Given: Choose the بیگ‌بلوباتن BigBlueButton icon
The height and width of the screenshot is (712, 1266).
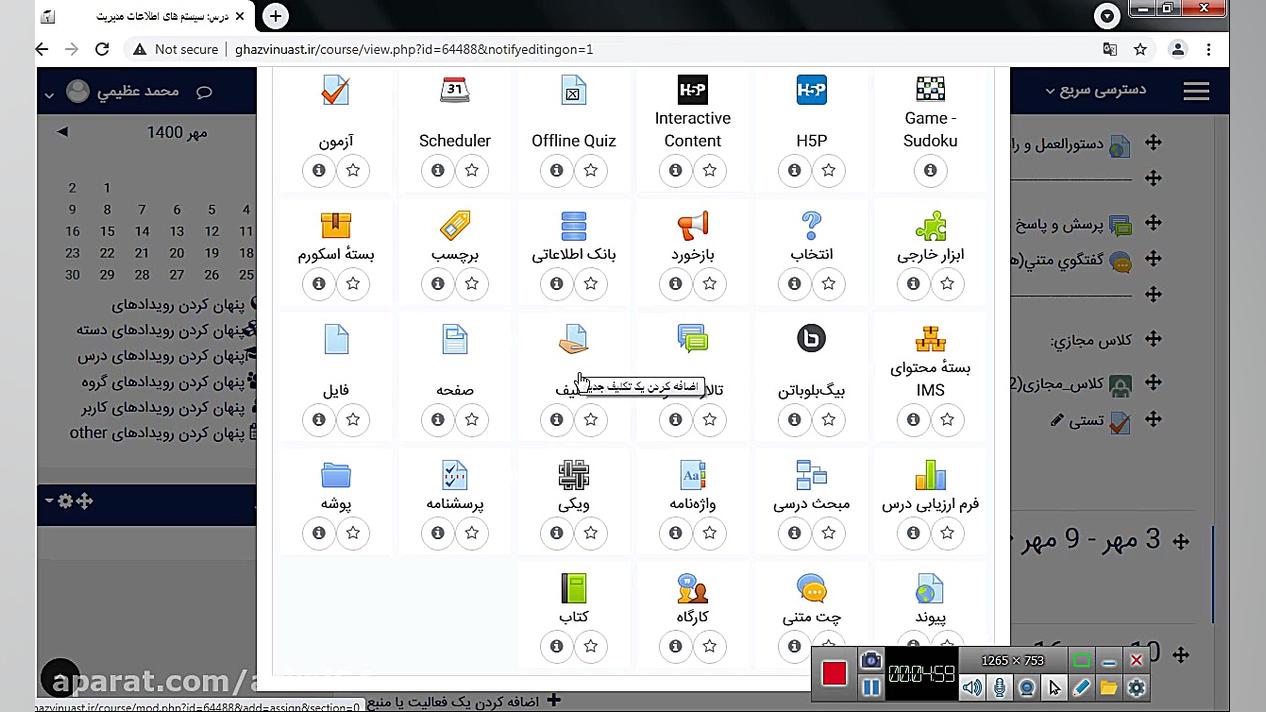Looking at the screenshot, I should point(811,339).
